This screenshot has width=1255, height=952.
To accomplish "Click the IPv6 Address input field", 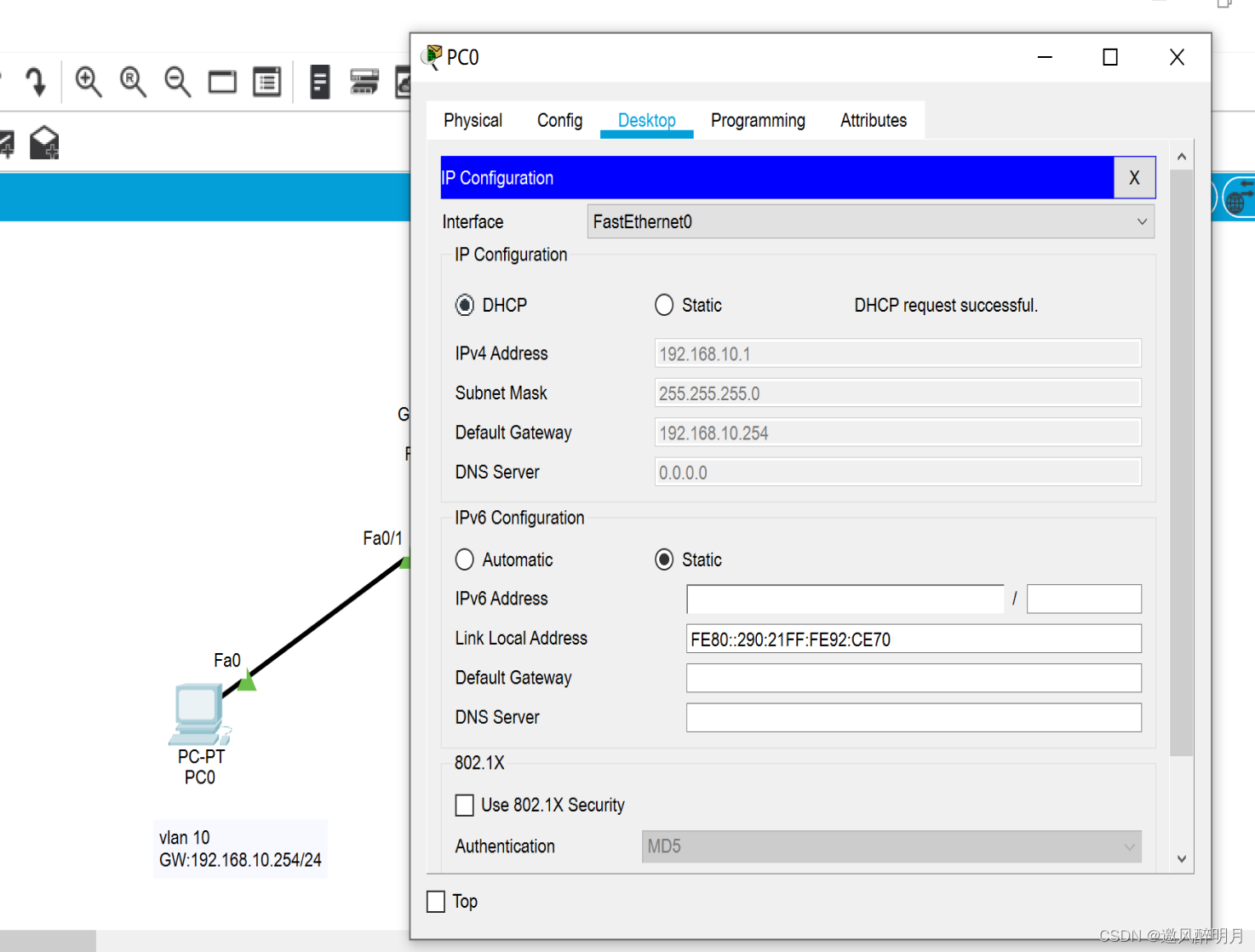I will click(845, 599).
